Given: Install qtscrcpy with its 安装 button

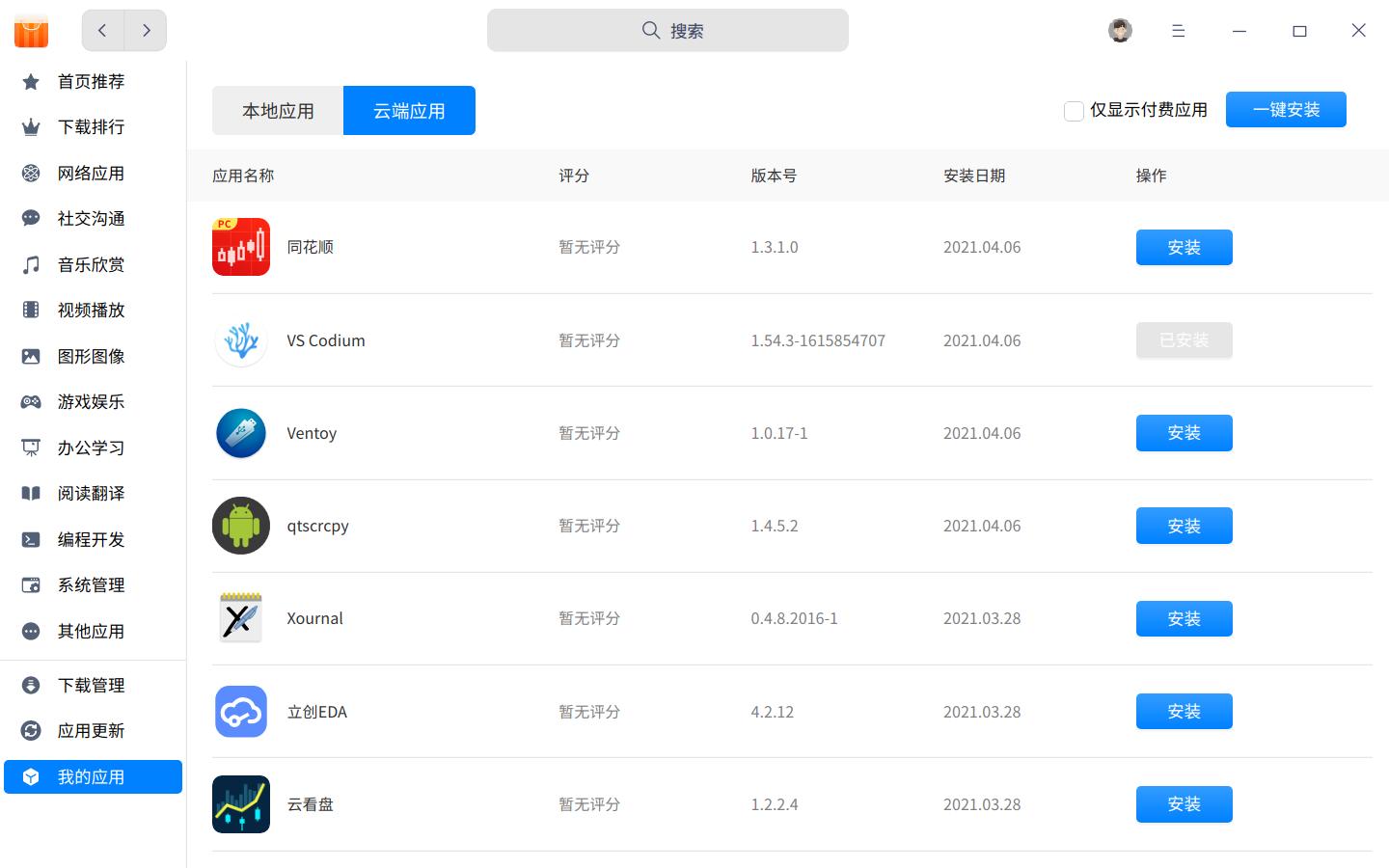Looking at the screenshot, I should [x=1185, y=526].
